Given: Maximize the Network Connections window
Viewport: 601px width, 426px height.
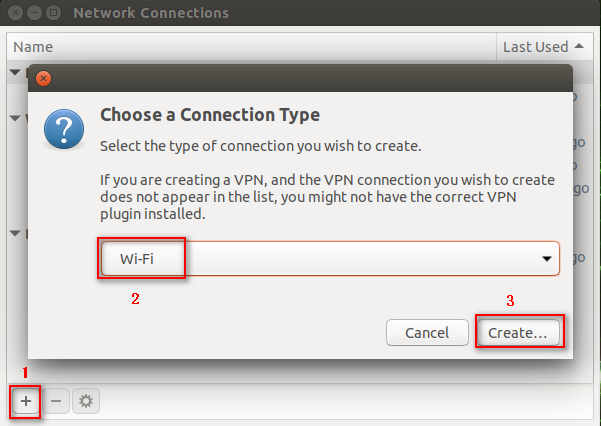Looking at the screenshot, I should (x=53, y=13).
